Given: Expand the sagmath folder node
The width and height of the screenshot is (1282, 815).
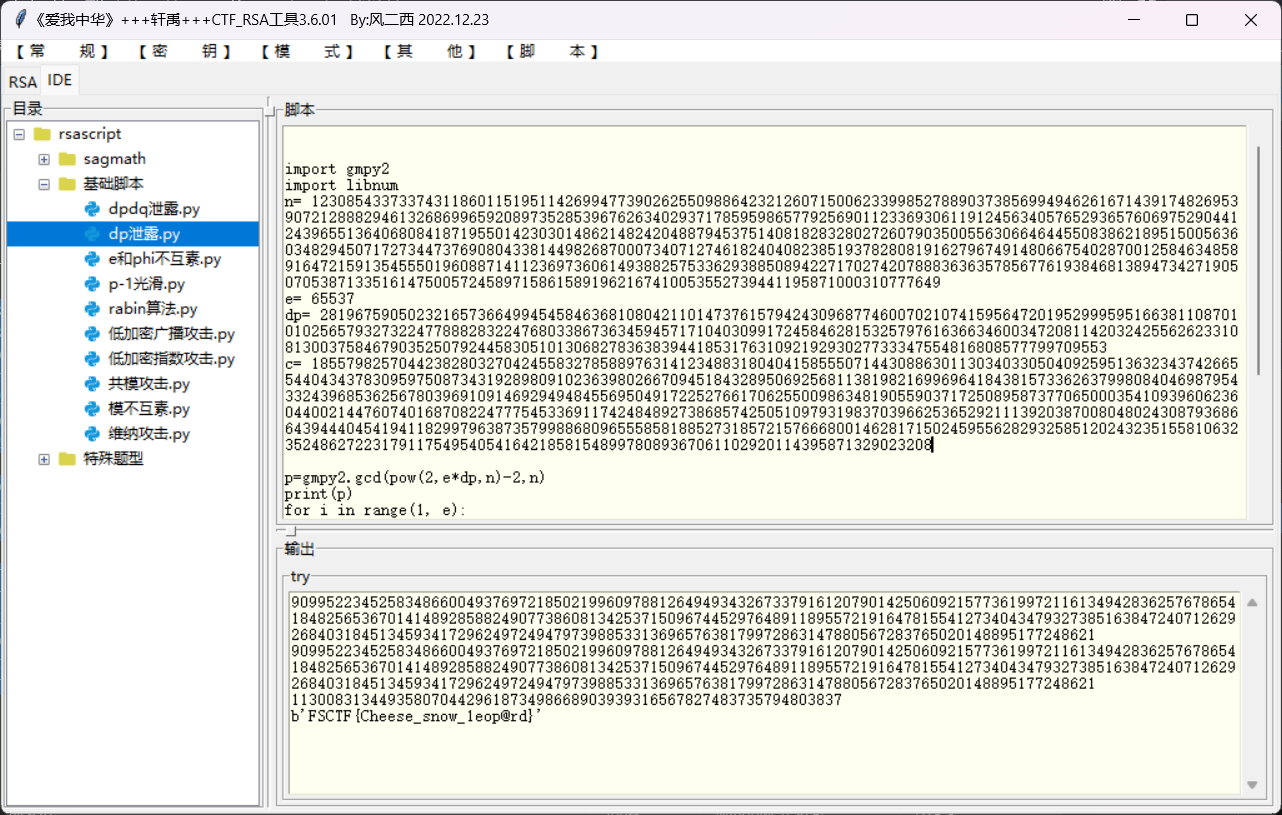Looking at the screenshot, I should click(x=44, y=159).
